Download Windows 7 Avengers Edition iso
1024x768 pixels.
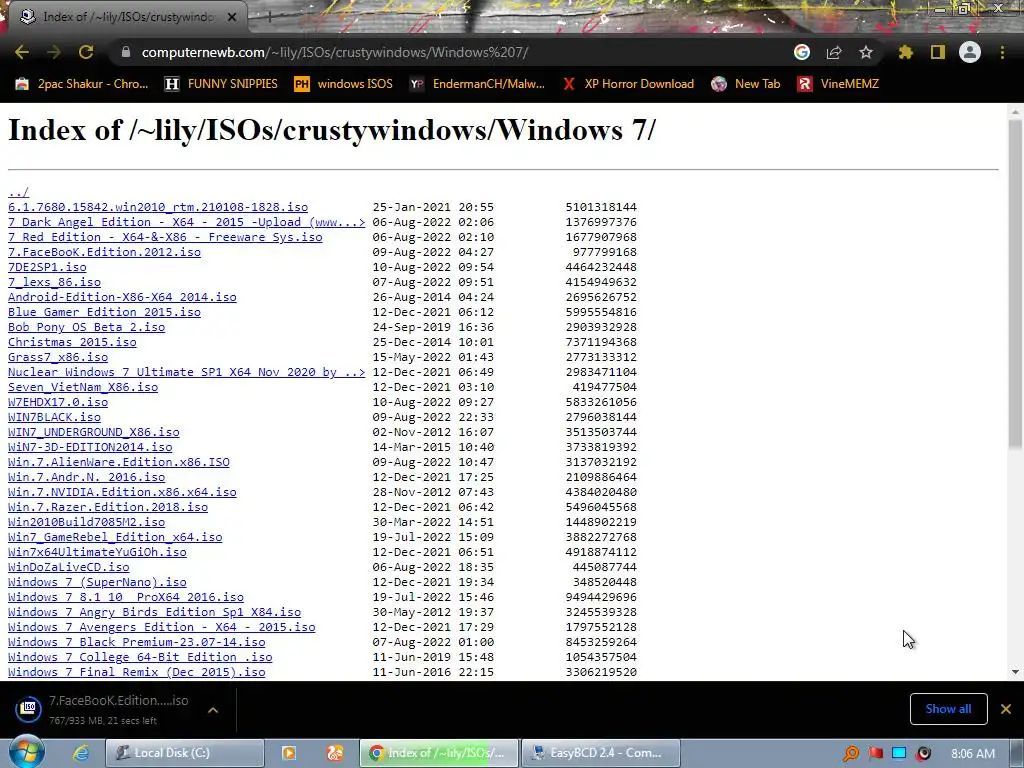click(x=161, y=628)
